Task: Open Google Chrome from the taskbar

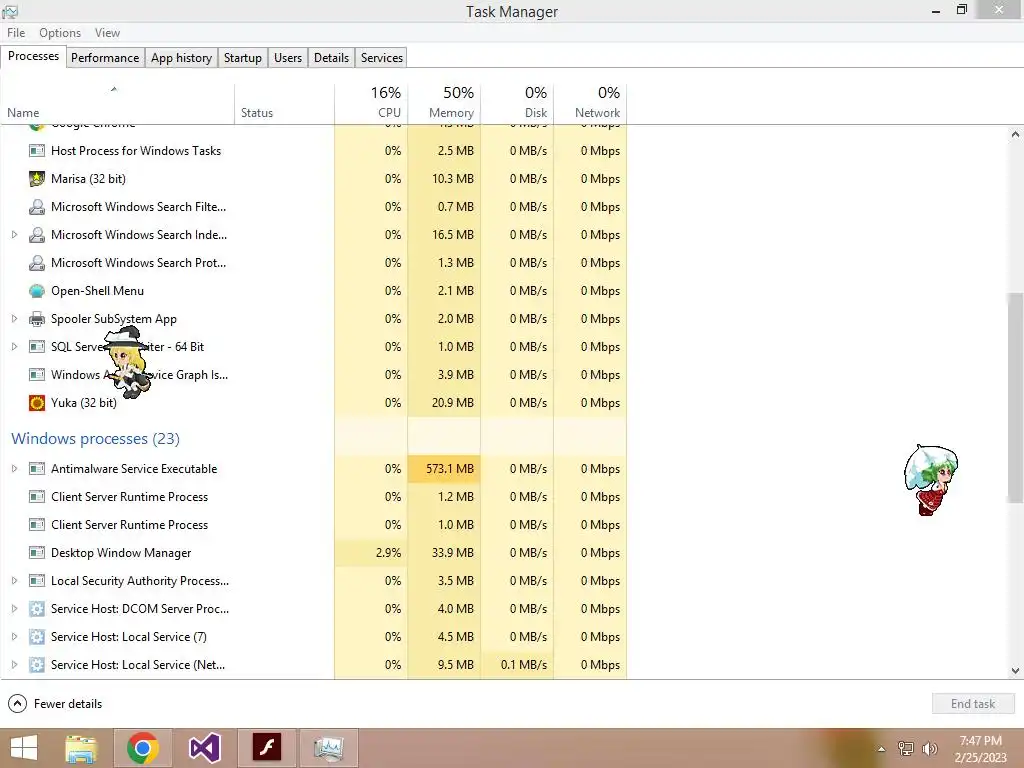Action: tap(143, 748)
